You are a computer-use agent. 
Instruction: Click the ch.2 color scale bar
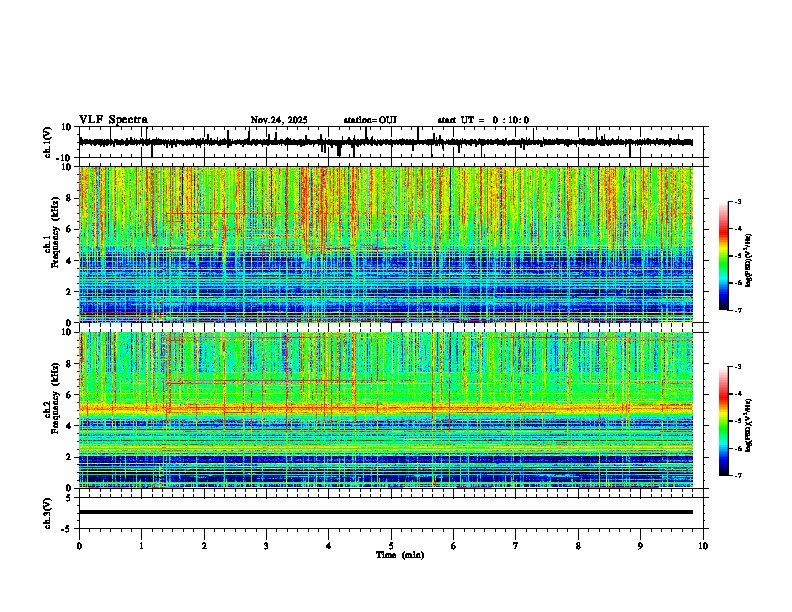click(x=723, y=421)
